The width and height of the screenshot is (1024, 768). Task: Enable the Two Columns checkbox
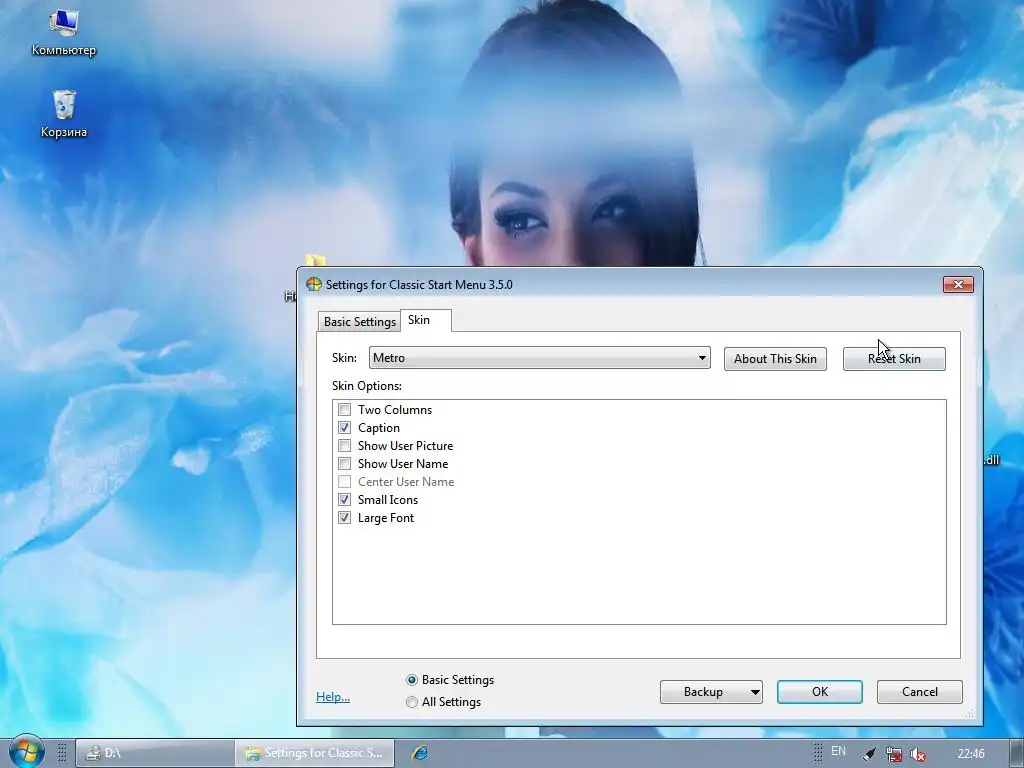344,409
